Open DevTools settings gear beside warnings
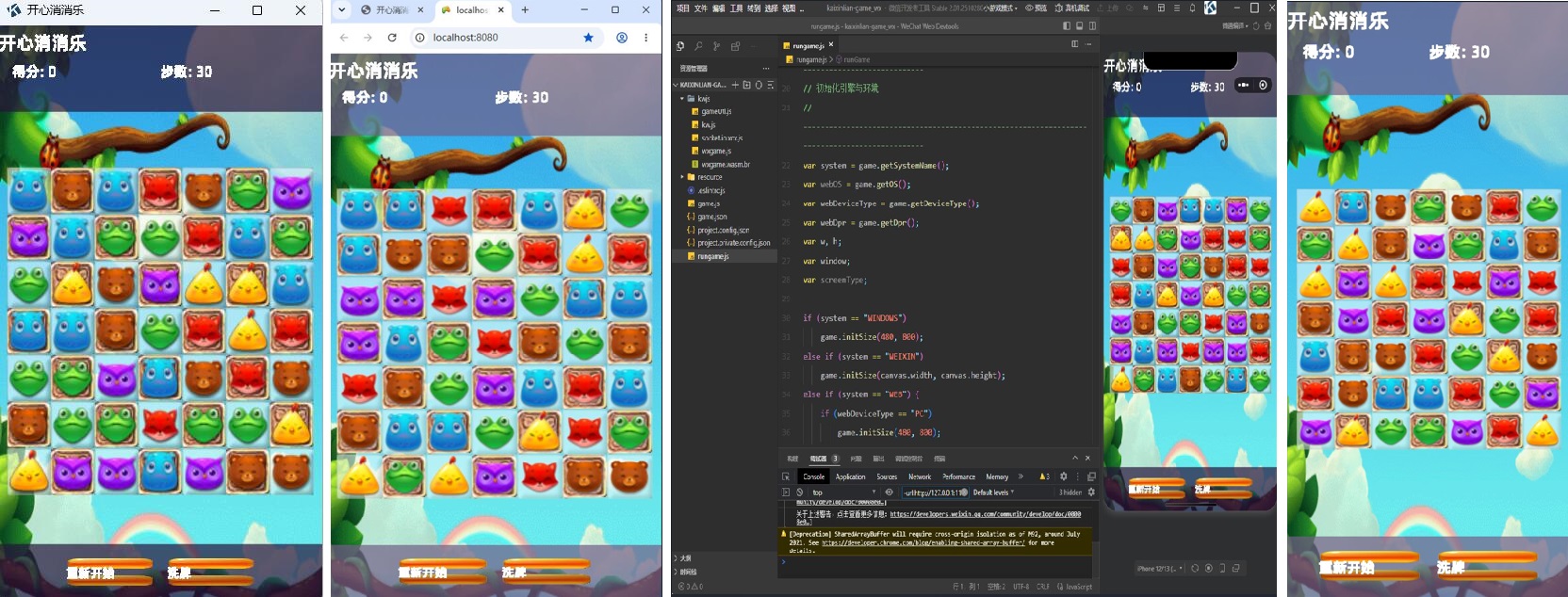This screenshot has height=597, width=1568. click(x=1064, y=476)
